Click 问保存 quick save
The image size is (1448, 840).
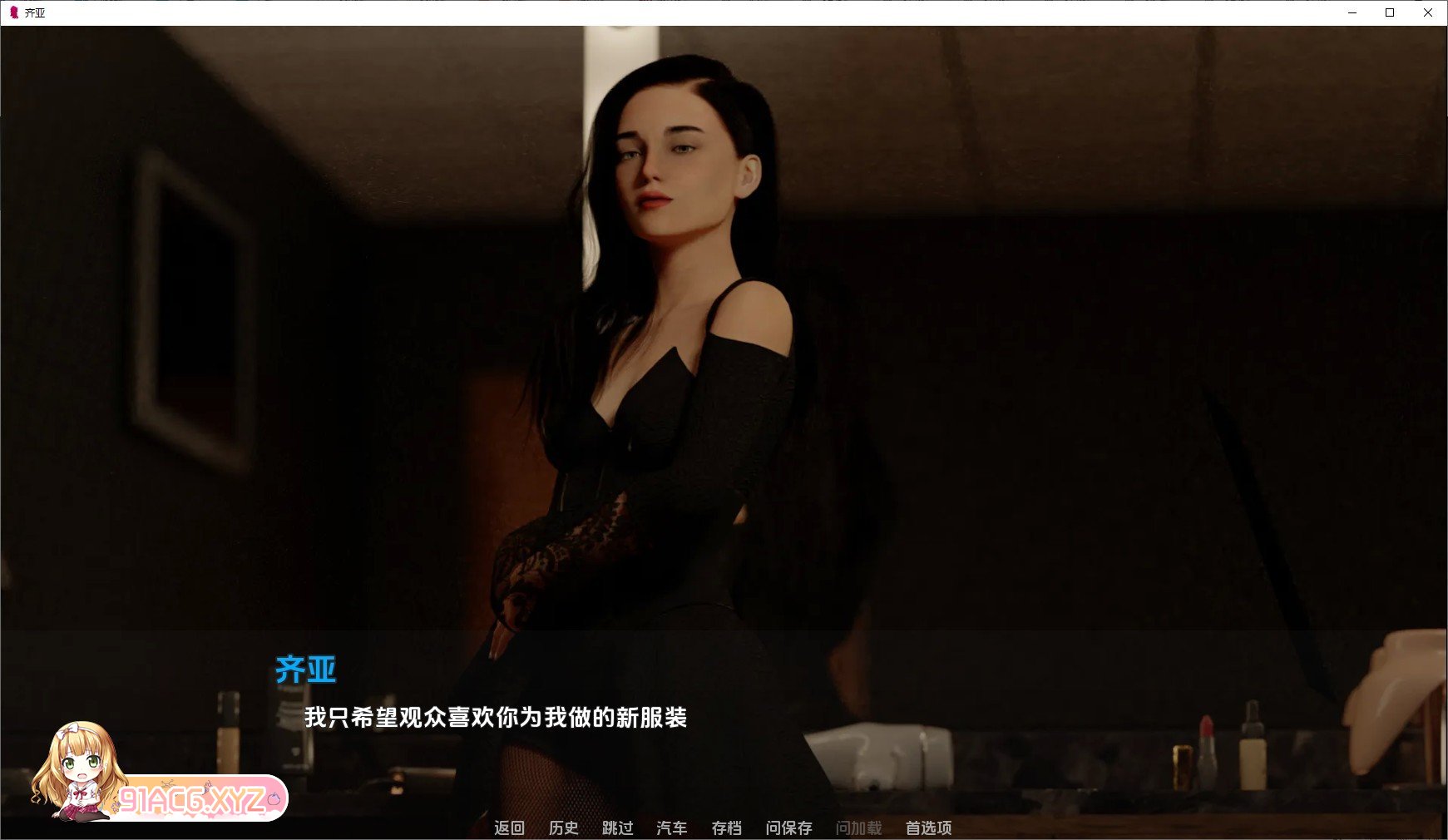coord(788,828)
